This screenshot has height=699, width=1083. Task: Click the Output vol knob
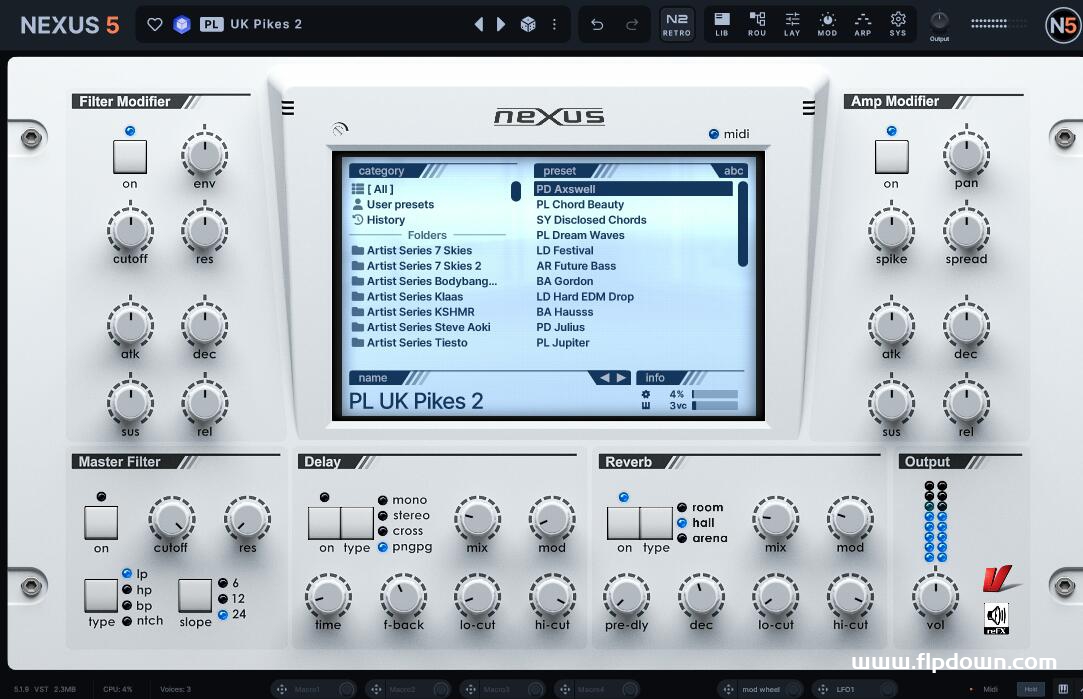tap(935, 597)
